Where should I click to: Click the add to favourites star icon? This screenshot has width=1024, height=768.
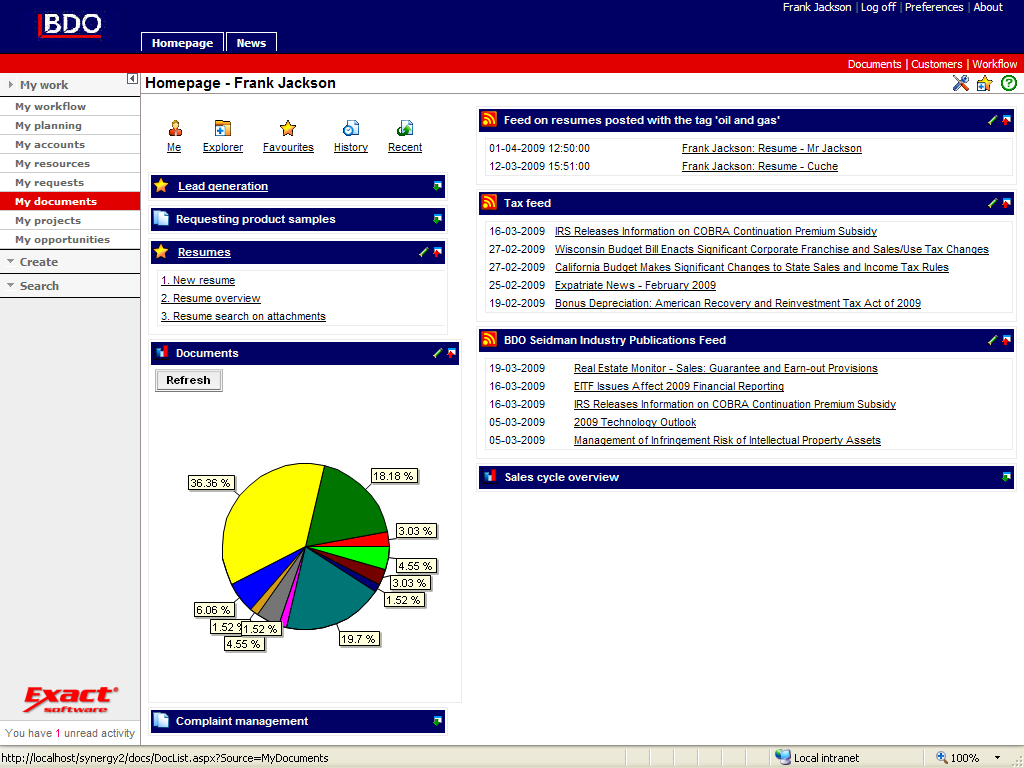point(985,83)
